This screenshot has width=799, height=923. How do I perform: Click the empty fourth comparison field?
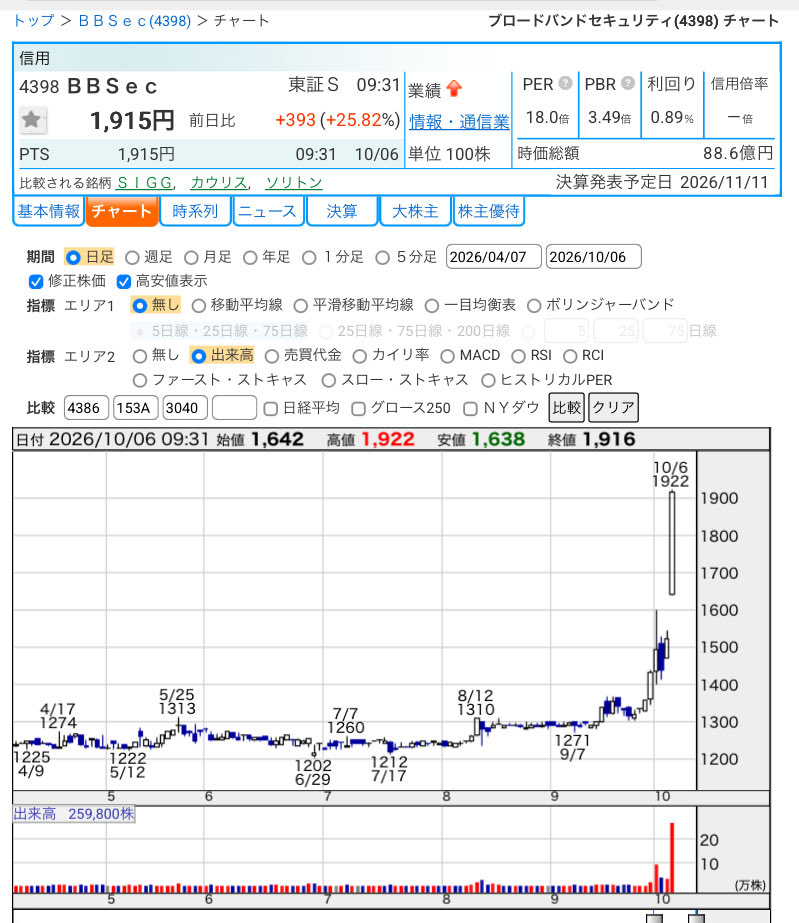pos(234,408)
